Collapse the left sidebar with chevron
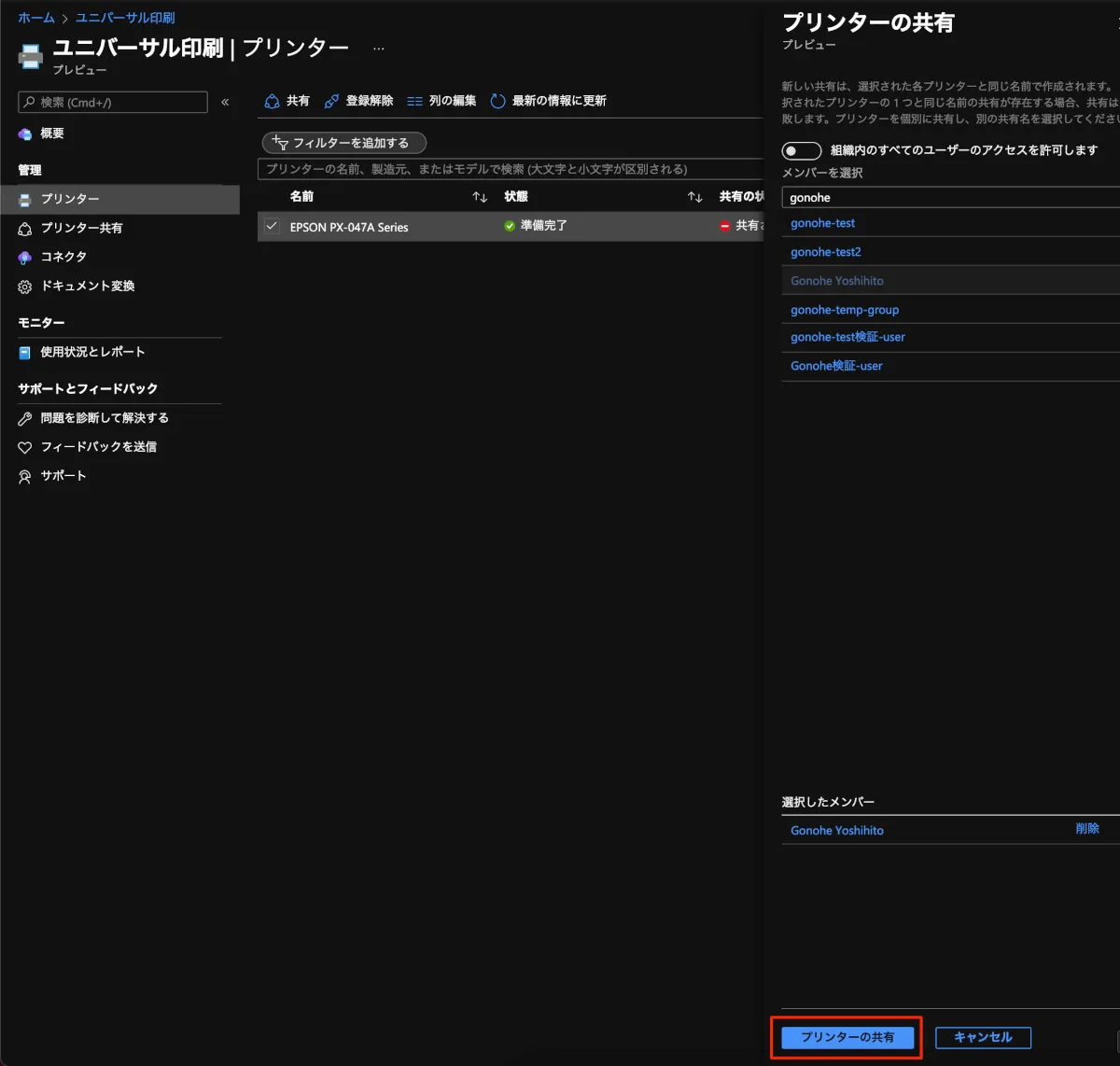Screen dimensions: 1120x1066 [x=225, y=102]
